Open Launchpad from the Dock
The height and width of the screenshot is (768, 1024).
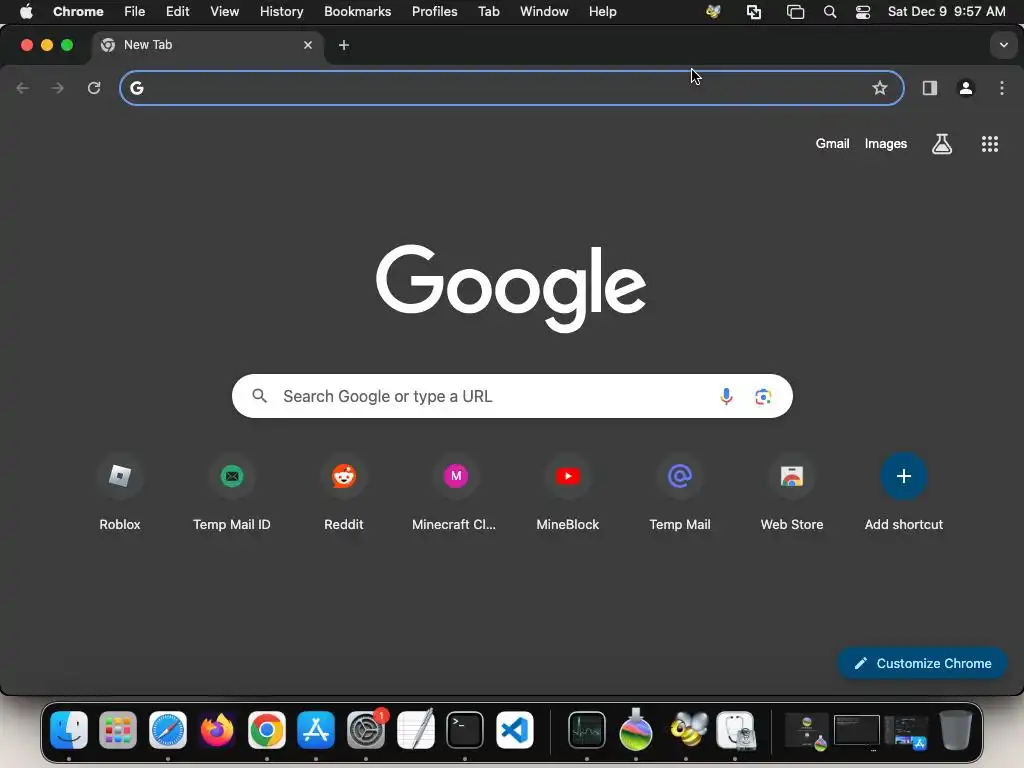tap(118, 729)
